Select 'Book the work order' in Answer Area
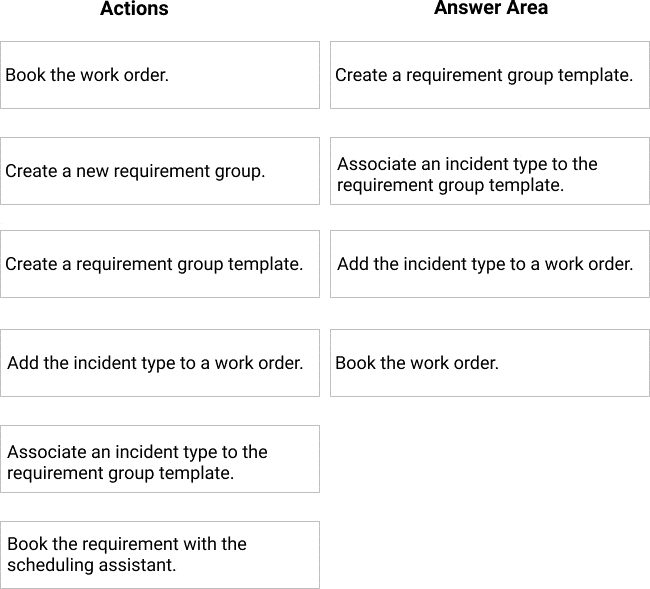Viewport: 650px width, 589px height. pyautogui.click(x=490, y=363)
